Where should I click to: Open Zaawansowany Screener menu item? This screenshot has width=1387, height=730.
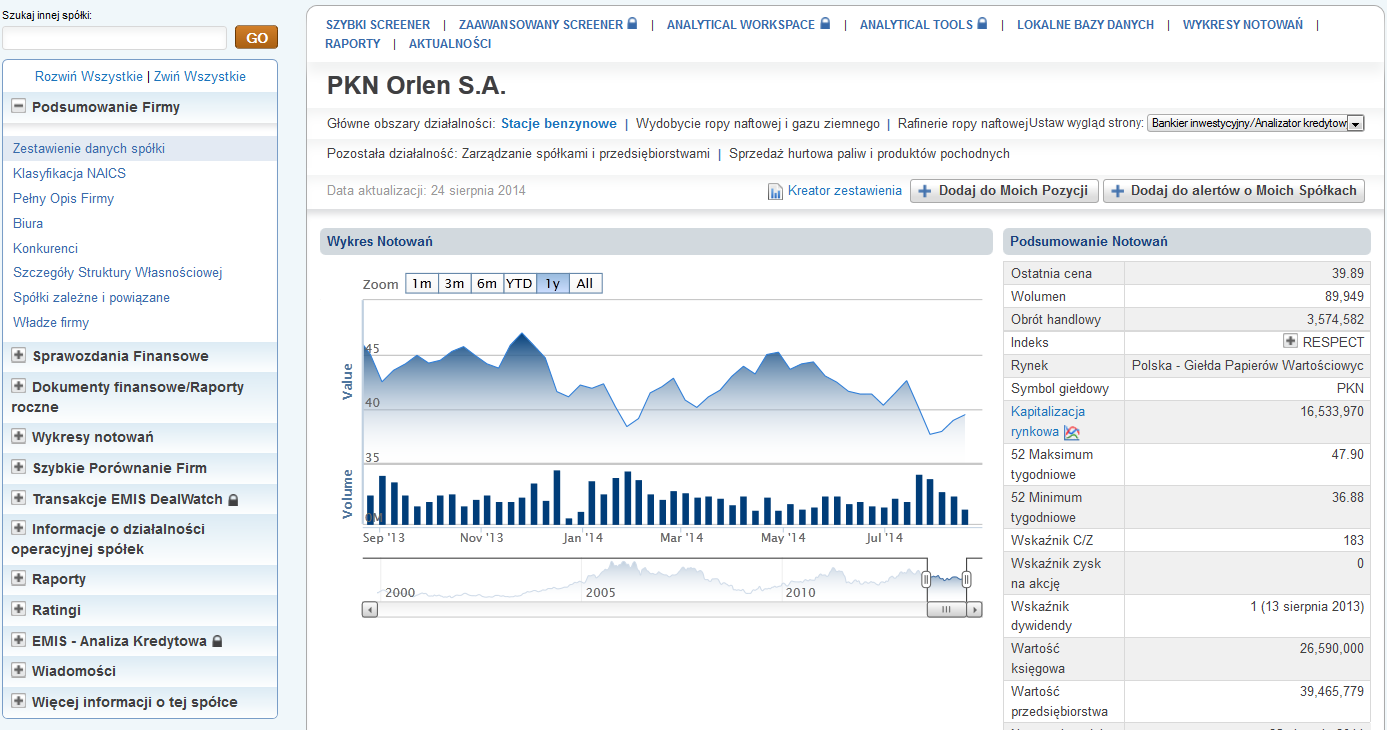pyautogui.click(x=541, y=25)
